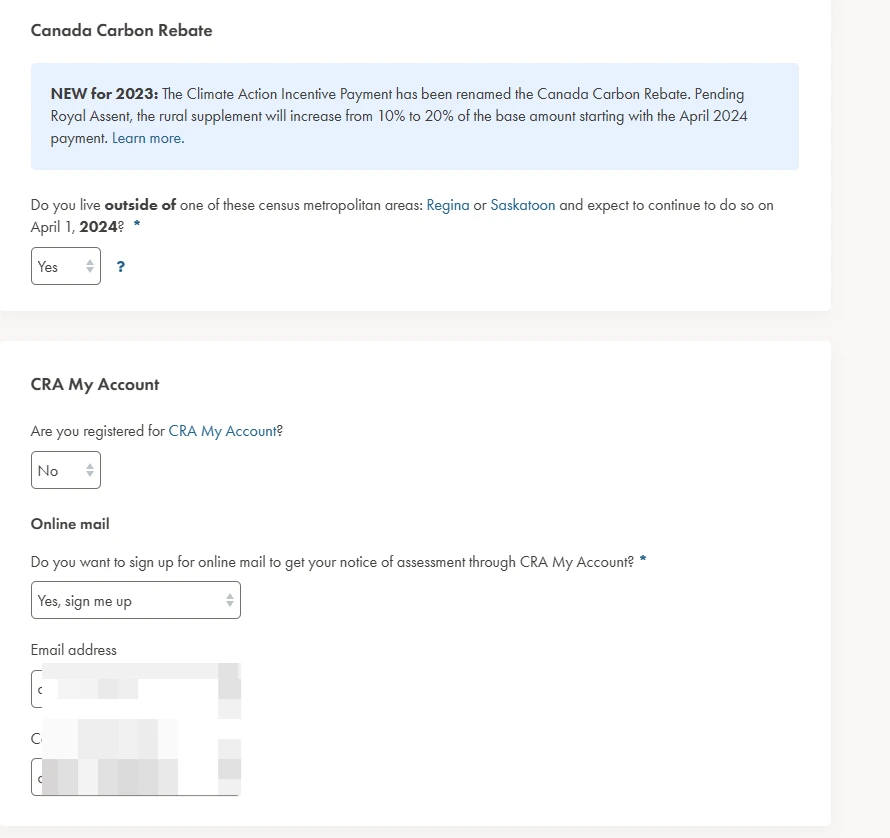Select the Canada Carbon Rebate heading
Viewport: 890px width, 838px height.
[x=121, y=30]
